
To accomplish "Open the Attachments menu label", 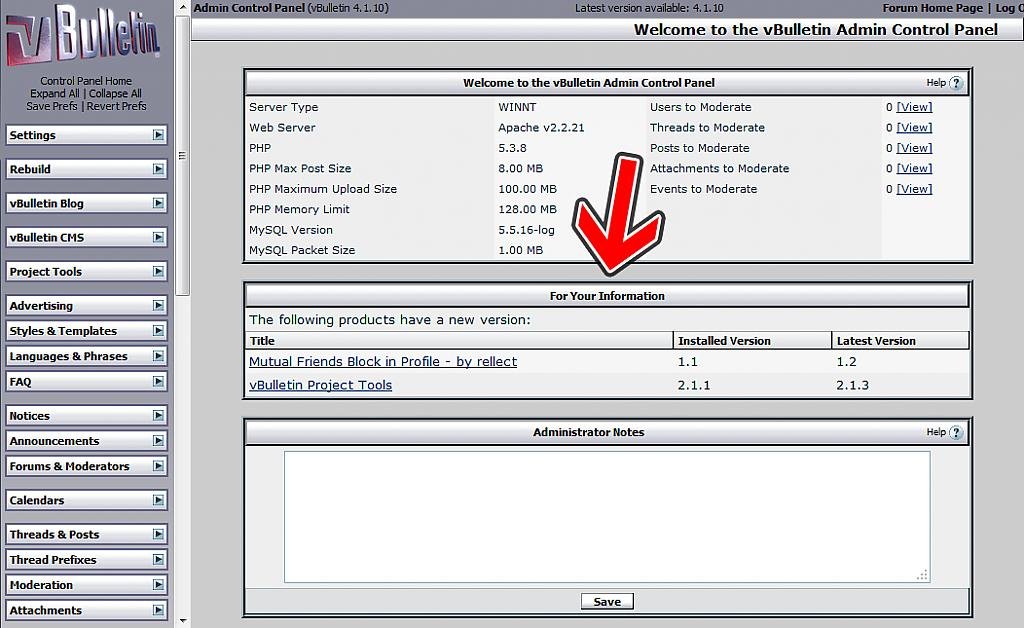I will [46, 610].
